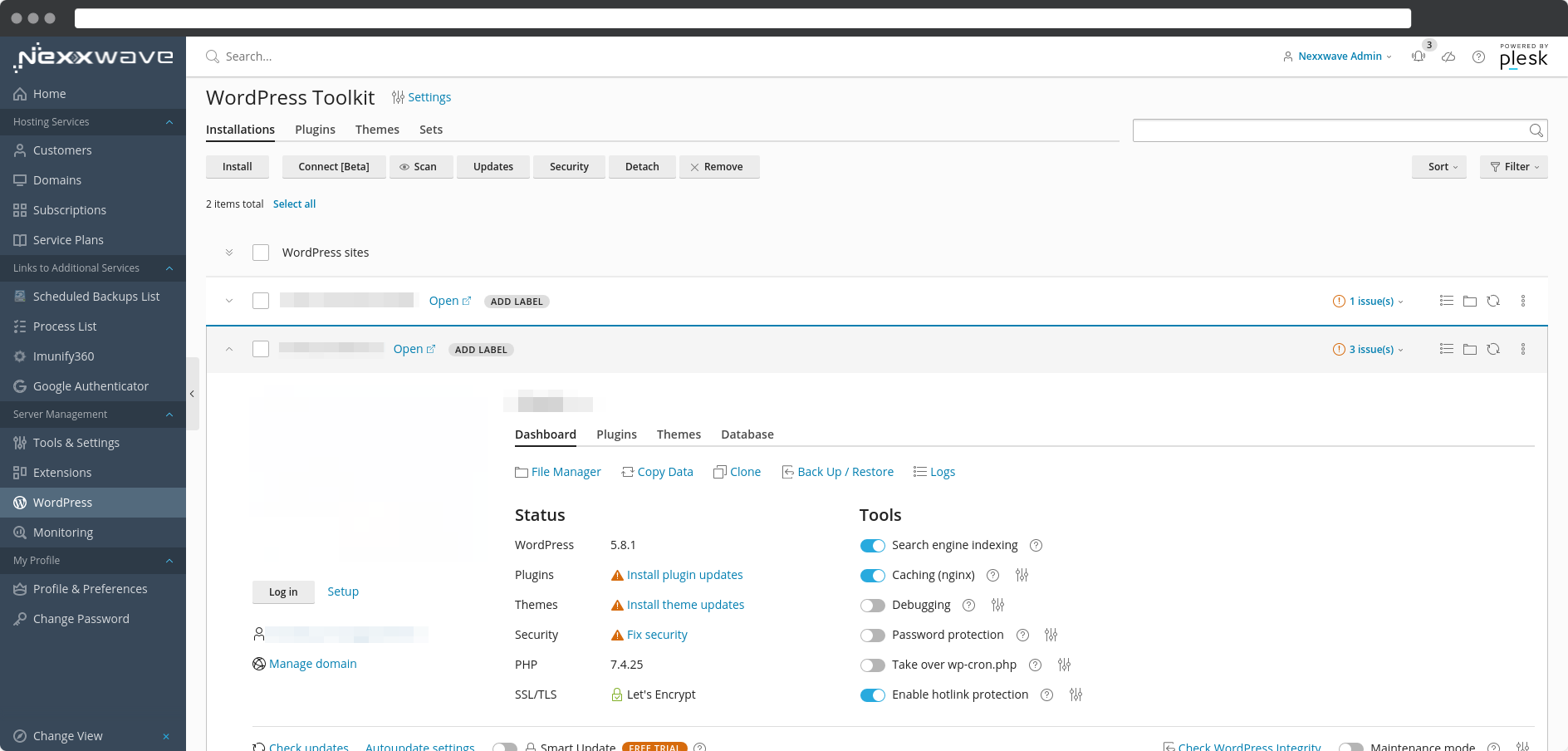Open hotlink protection settings sliders icon
Image resolution: width=1568 pixels, height=751 pixels.
[x=1076, y=695]
